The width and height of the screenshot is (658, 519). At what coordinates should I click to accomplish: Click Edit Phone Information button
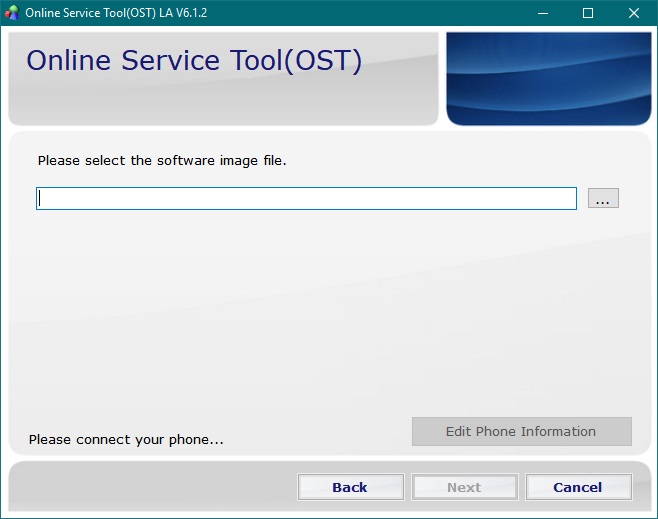(x=521, y=432)
